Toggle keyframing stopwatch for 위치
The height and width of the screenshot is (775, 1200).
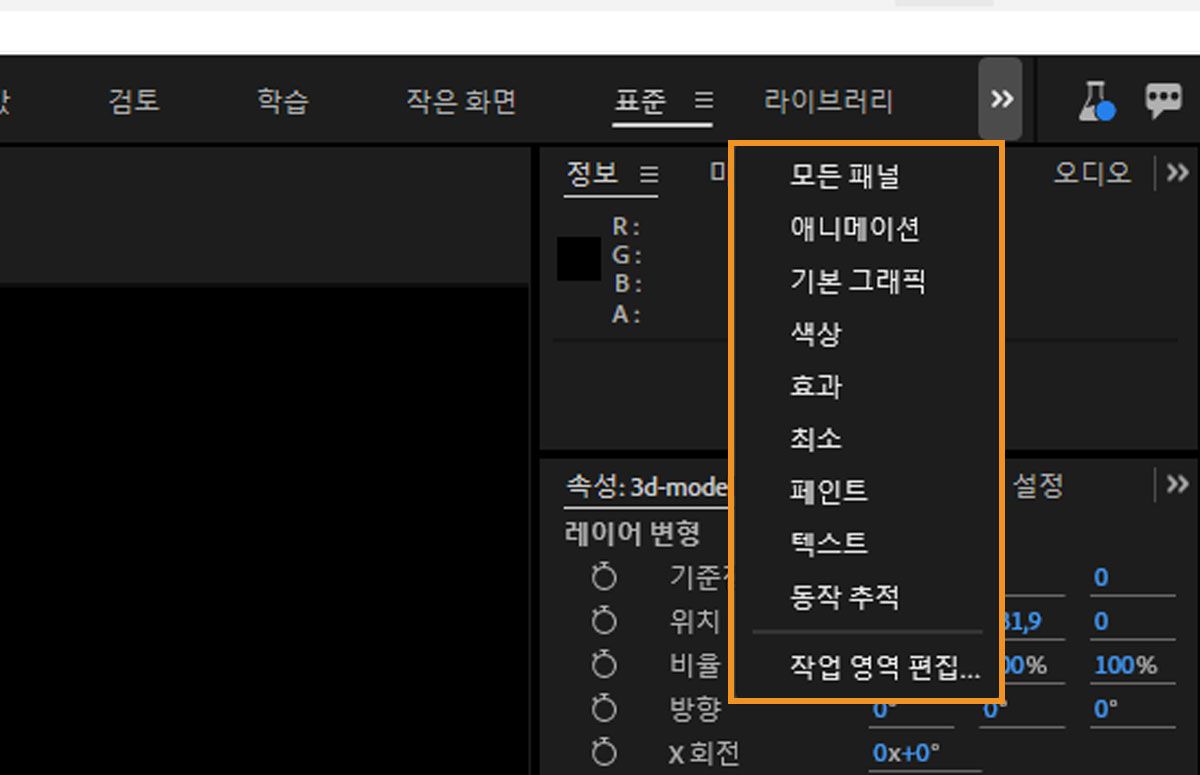pos(603,620)
